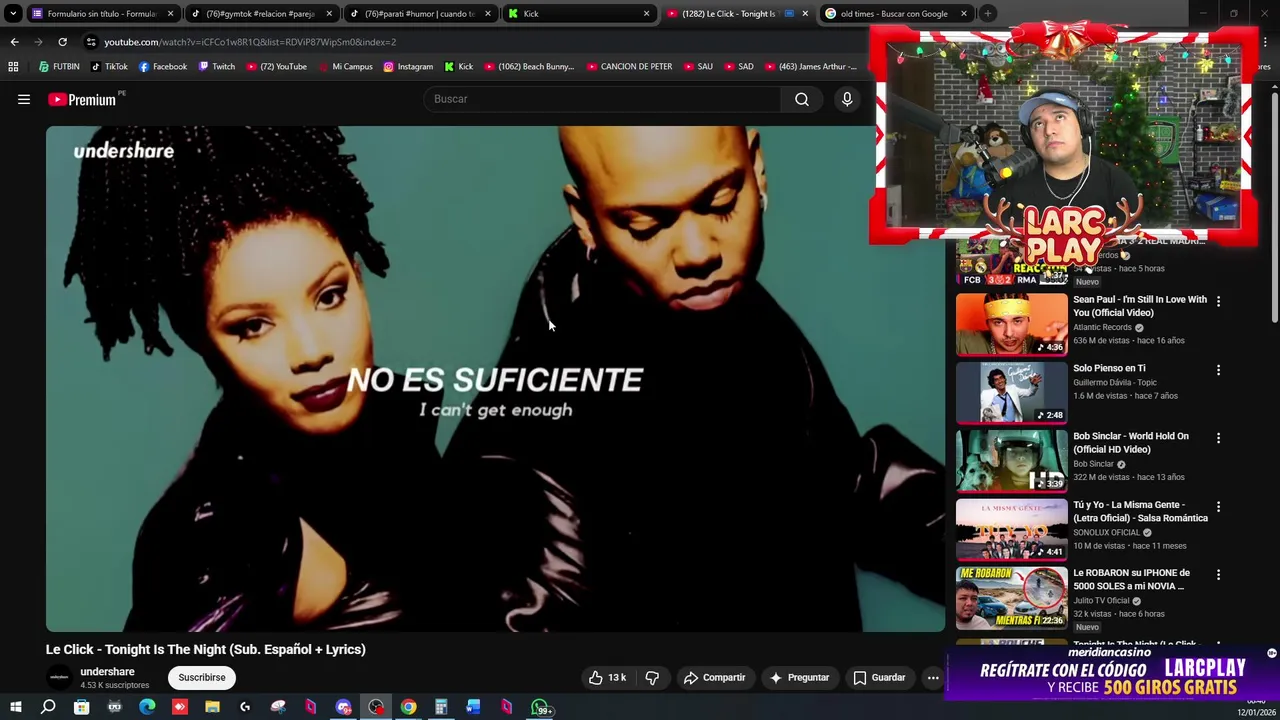This screenshot has width=1280, height=720.
Task: Click SONOLUX OFICIAL channel name
Action: coord(1106,532)
